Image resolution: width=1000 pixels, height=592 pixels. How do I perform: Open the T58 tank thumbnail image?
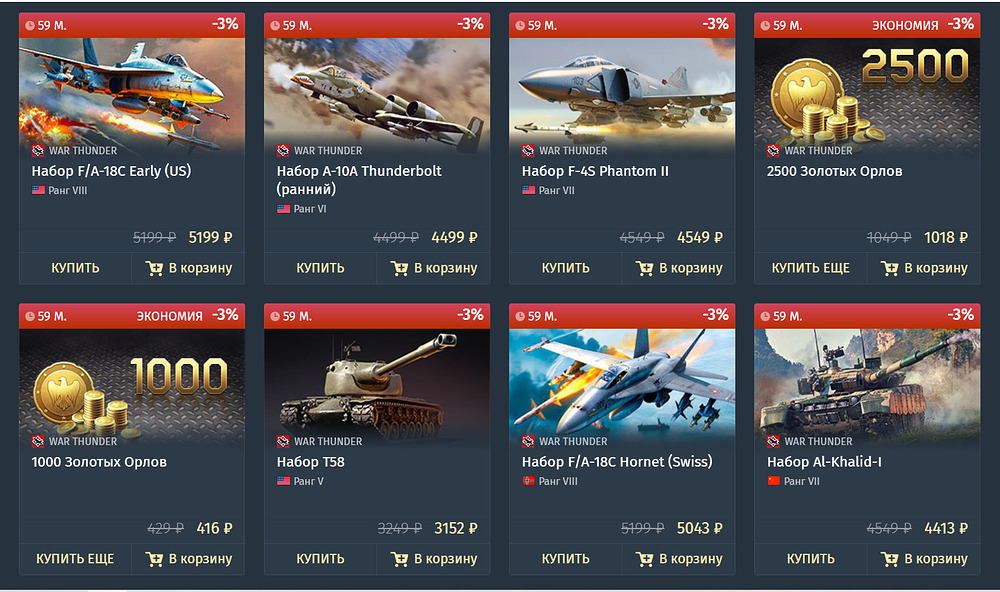tap(377, 386)
